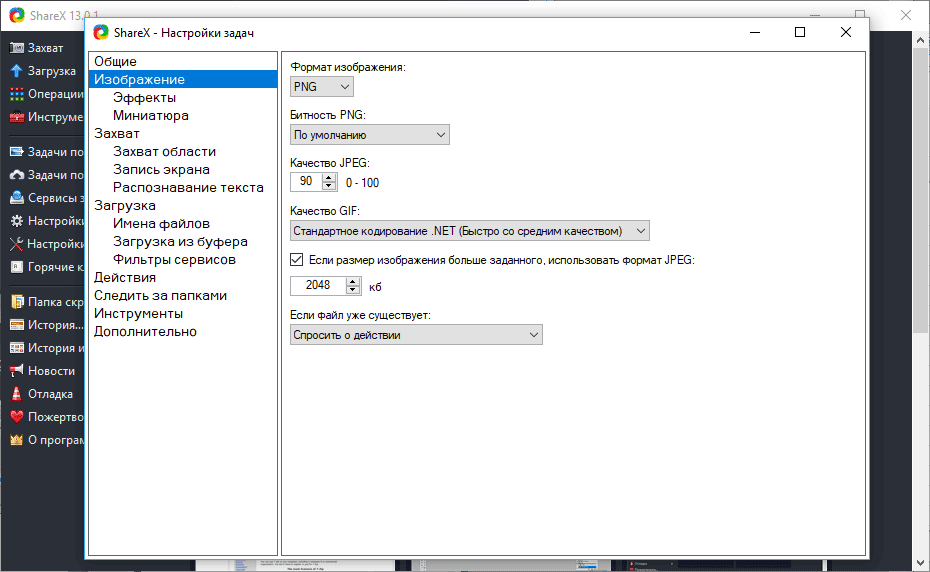Open the Эффекты settings page
The image size is (930, 572).
click(144, 98)
